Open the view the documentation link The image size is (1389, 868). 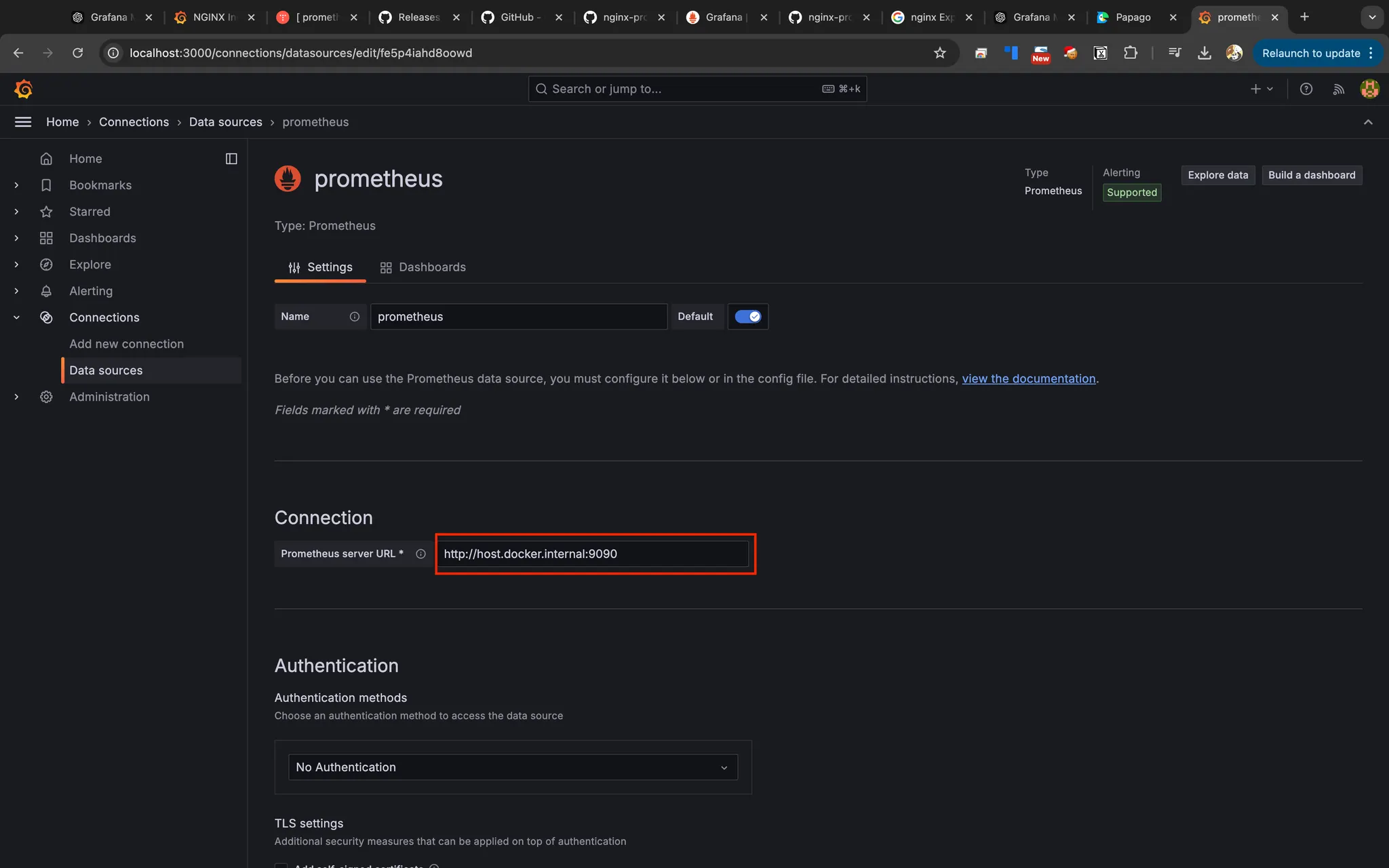pyautogui.click(x=1028, y=378)
